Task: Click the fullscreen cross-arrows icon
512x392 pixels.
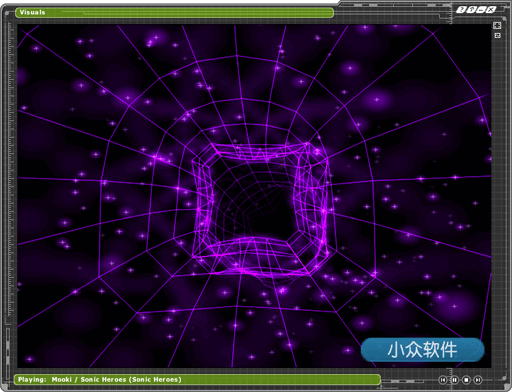Action: [x=497, y=25]
